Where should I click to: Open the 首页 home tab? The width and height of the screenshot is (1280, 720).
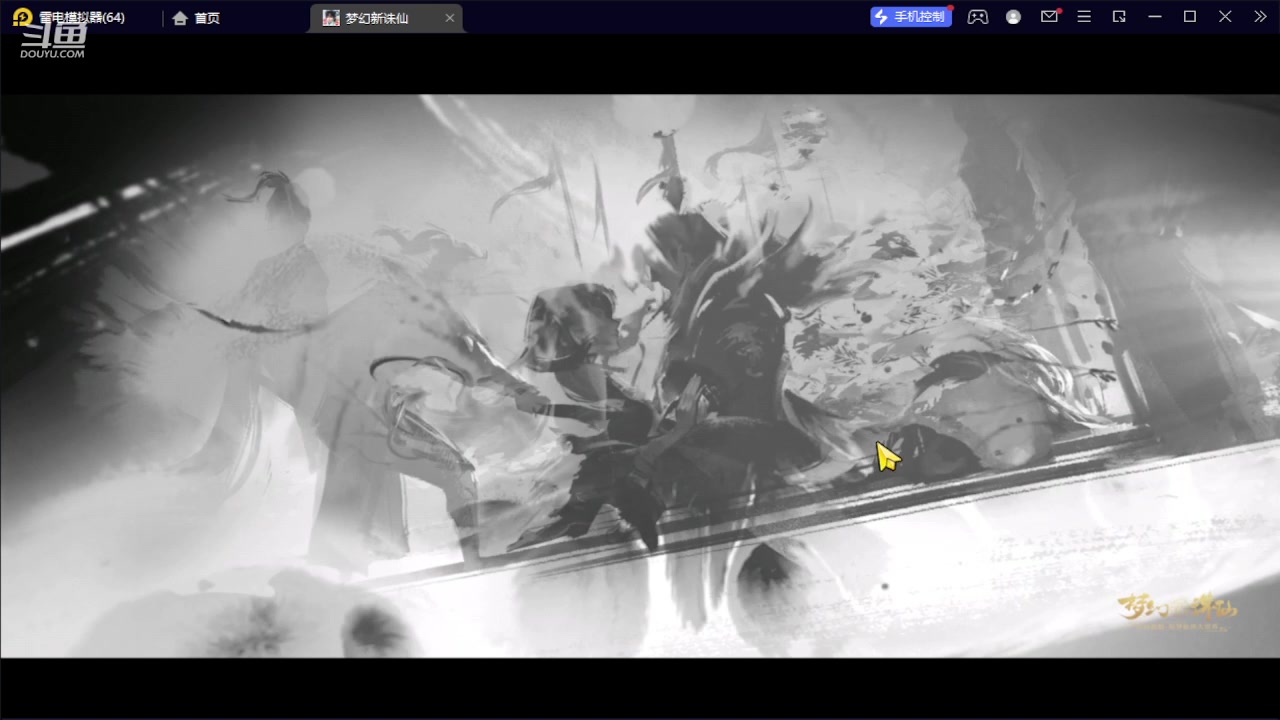coord(196,18)
